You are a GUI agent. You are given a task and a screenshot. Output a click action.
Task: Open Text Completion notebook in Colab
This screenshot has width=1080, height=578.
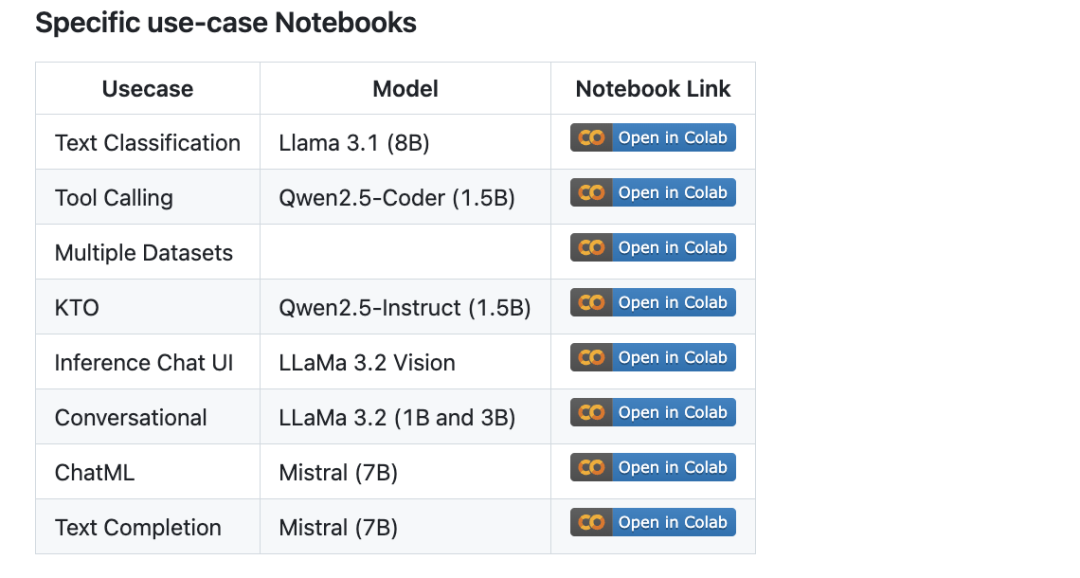tap(653, 522)
